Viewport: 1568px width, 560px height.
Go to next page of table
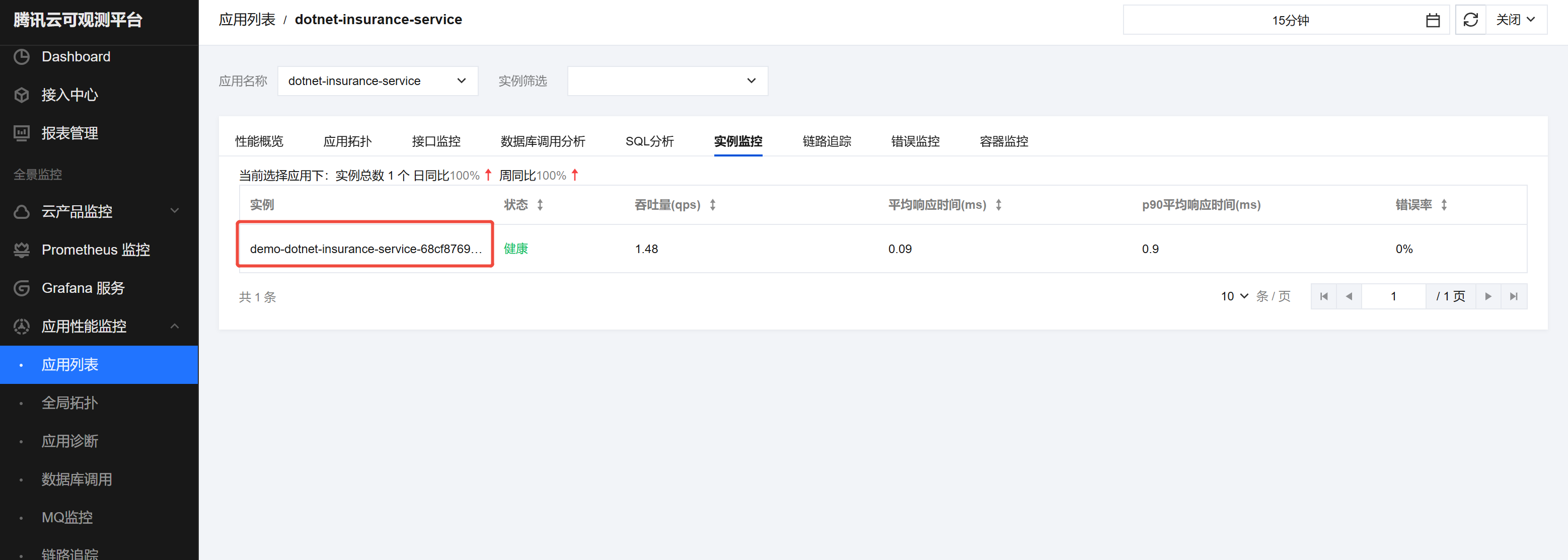[x=1488, y=296]
